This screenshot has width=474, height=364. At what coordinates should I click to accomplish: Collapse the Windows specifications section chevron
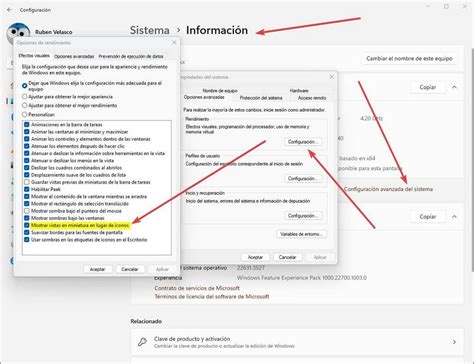(x=454, y=217)
